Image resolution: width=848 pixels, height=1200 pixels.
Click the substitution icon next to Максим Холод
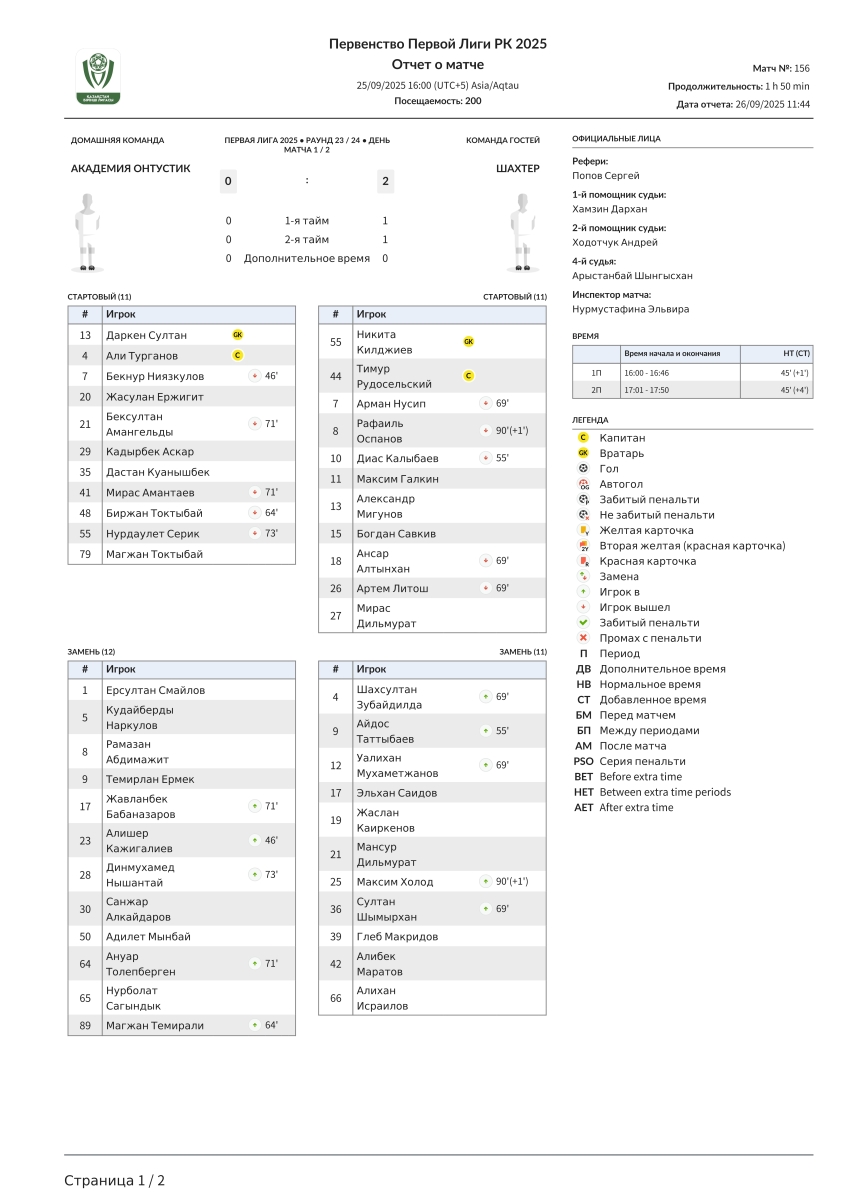(485, 882)
